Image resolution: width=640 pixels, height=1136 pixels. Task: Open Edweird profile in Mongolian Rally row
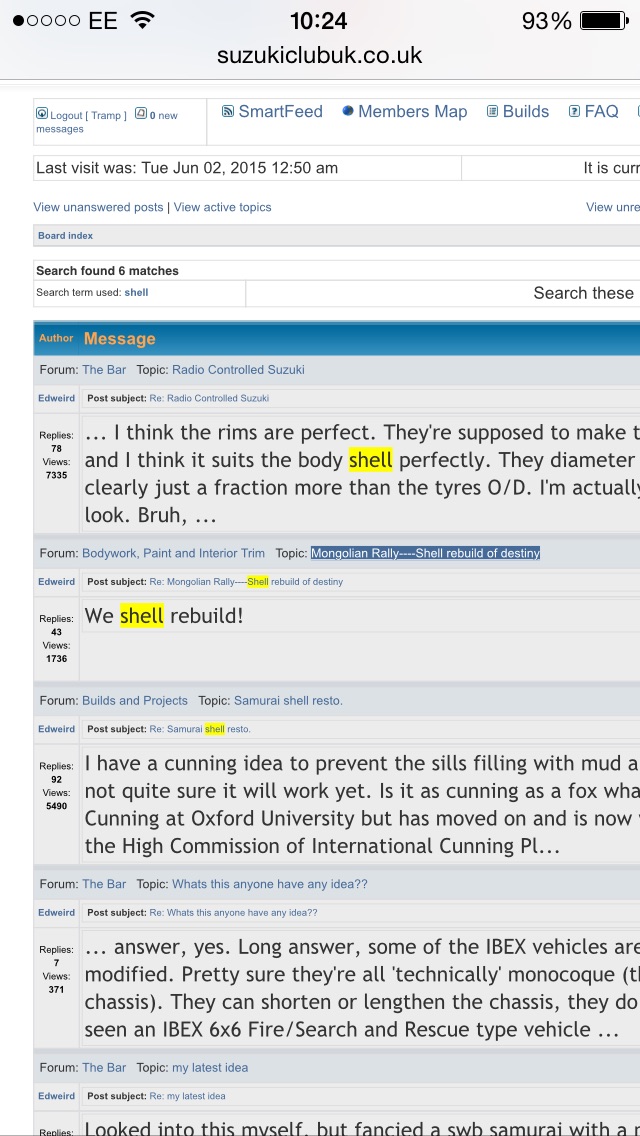[57, 582]
